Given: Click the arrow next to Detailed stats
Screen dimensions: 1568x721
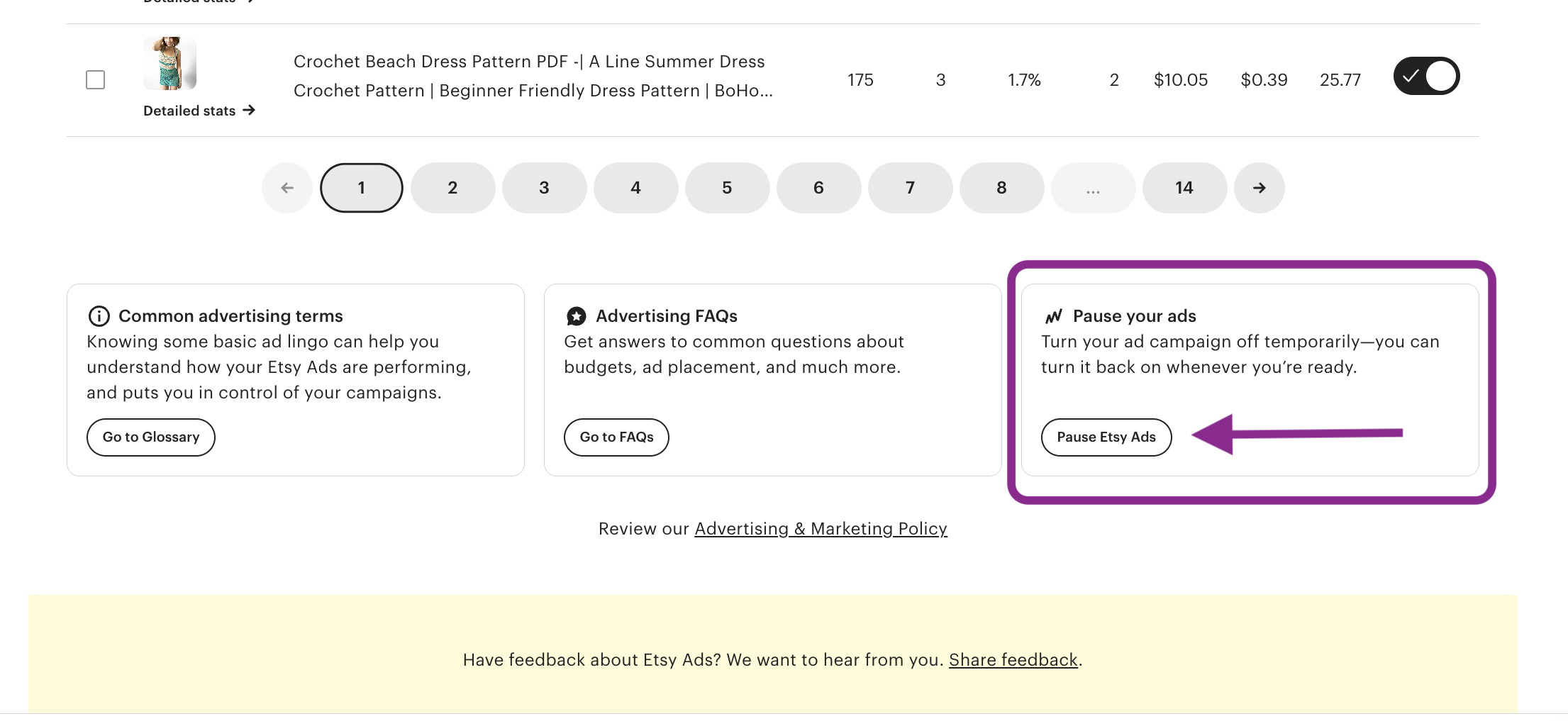Looking at the screenshot, I should [x=249, y=110].
